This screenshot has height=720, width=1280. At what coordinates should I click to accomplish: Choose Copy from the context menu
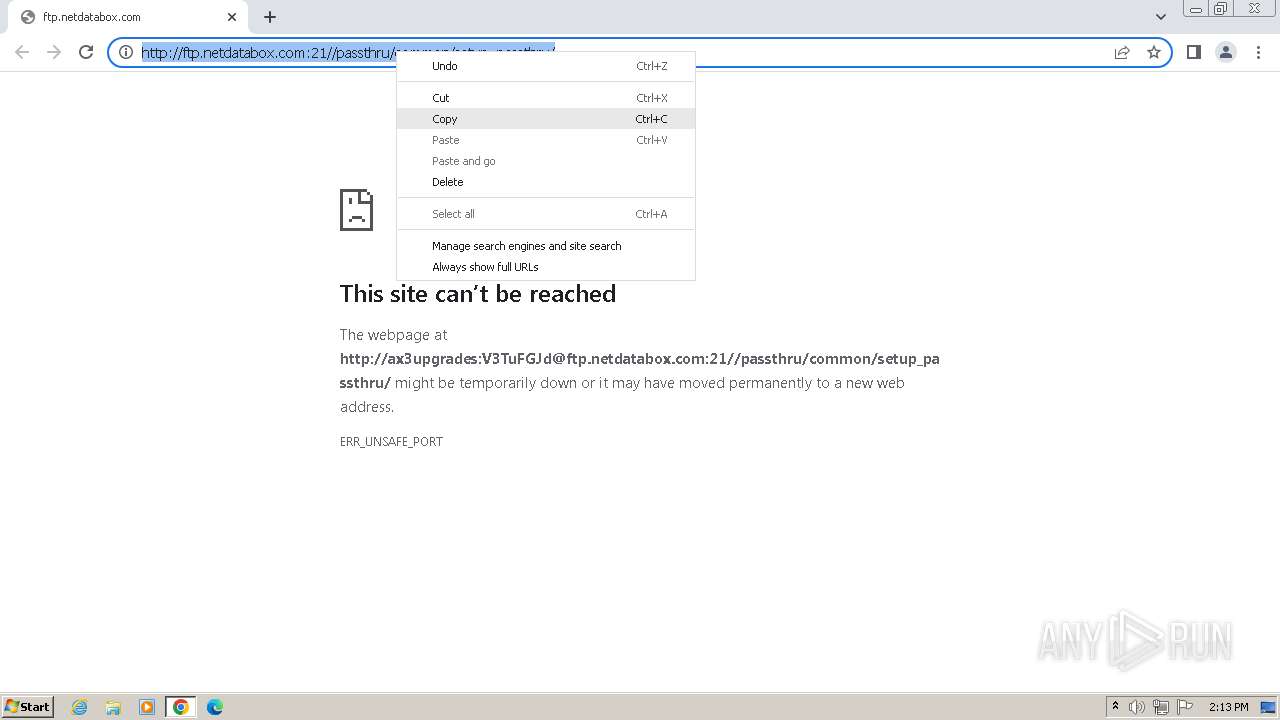pos(546,119)
